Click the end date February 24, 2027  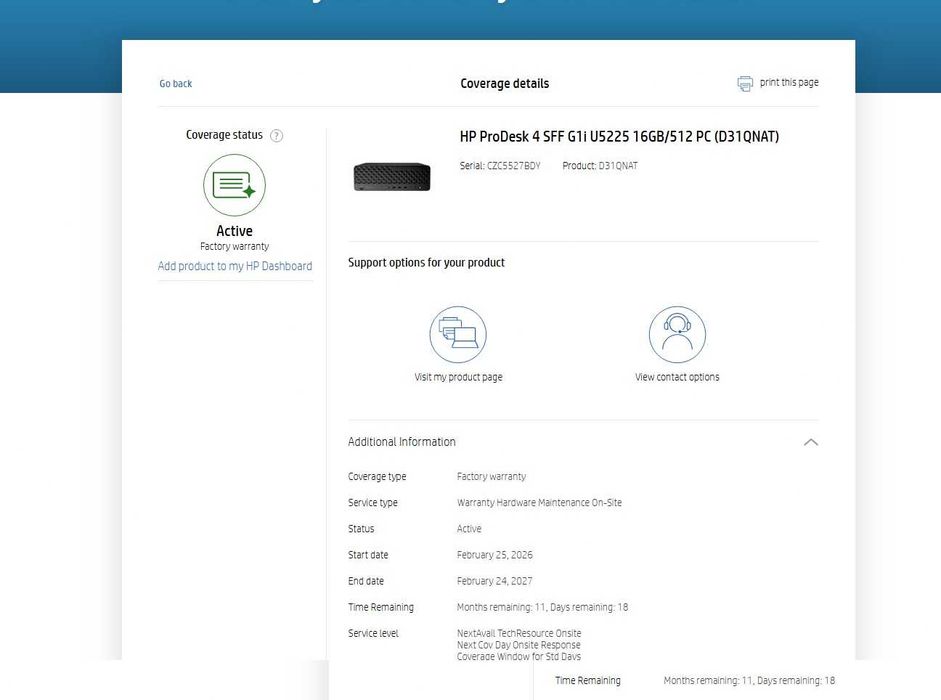pyautogui.click(x=495, y=581)
